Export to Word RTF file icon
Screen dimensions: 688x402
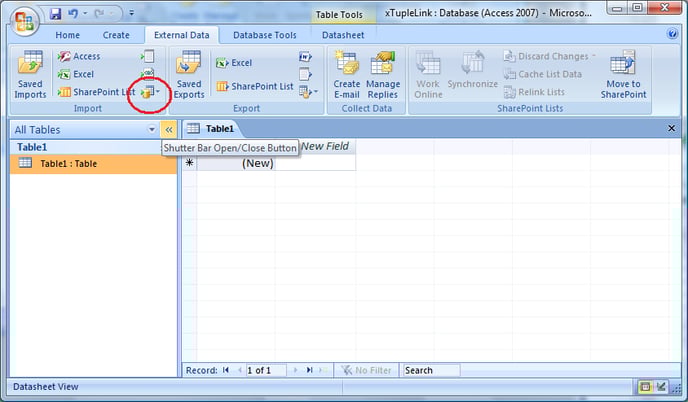coord(305,57)
